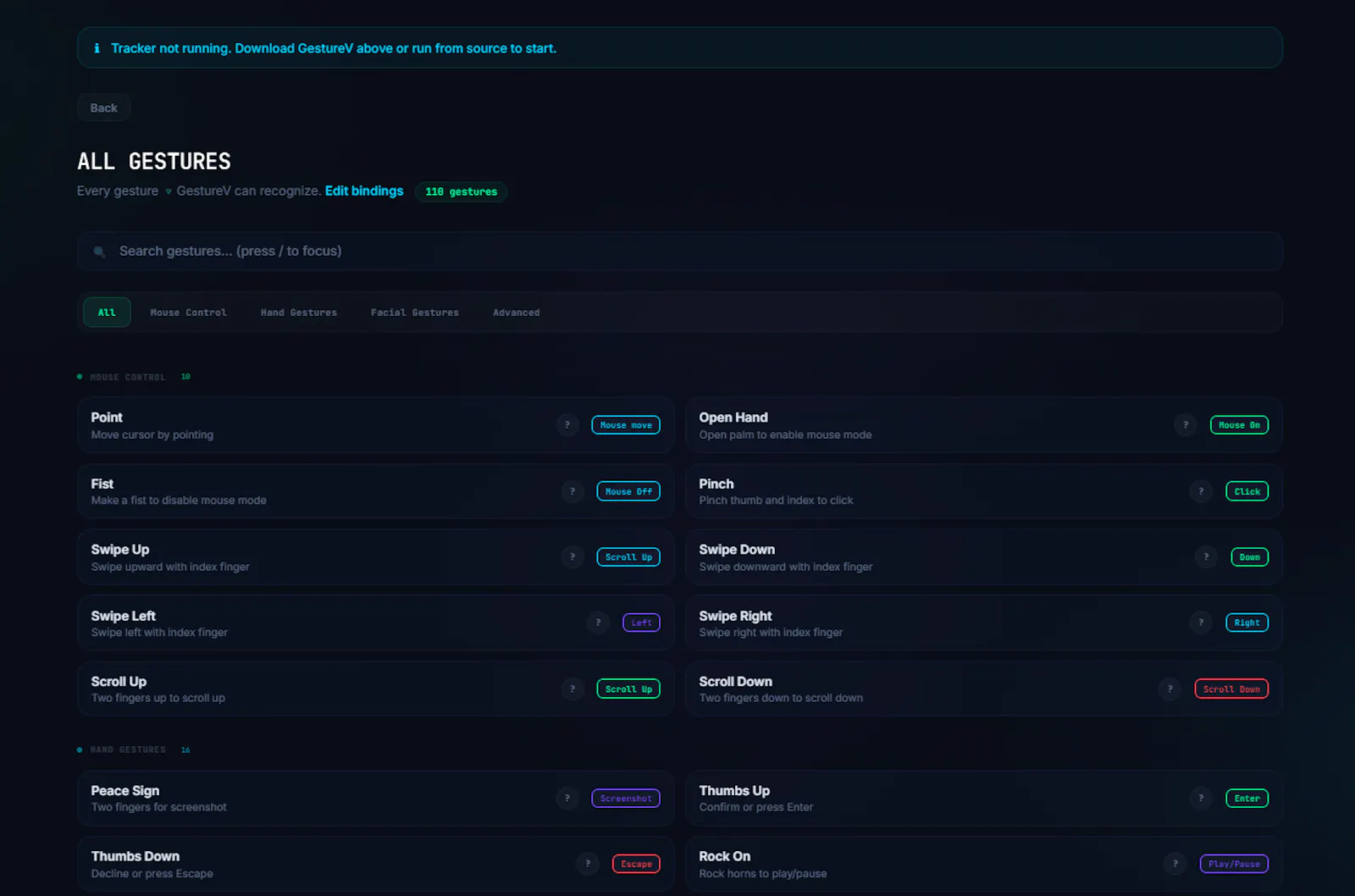Click the help icon for Point gesture
This screenshot has width=1355, height=896.
pos(567,425)
